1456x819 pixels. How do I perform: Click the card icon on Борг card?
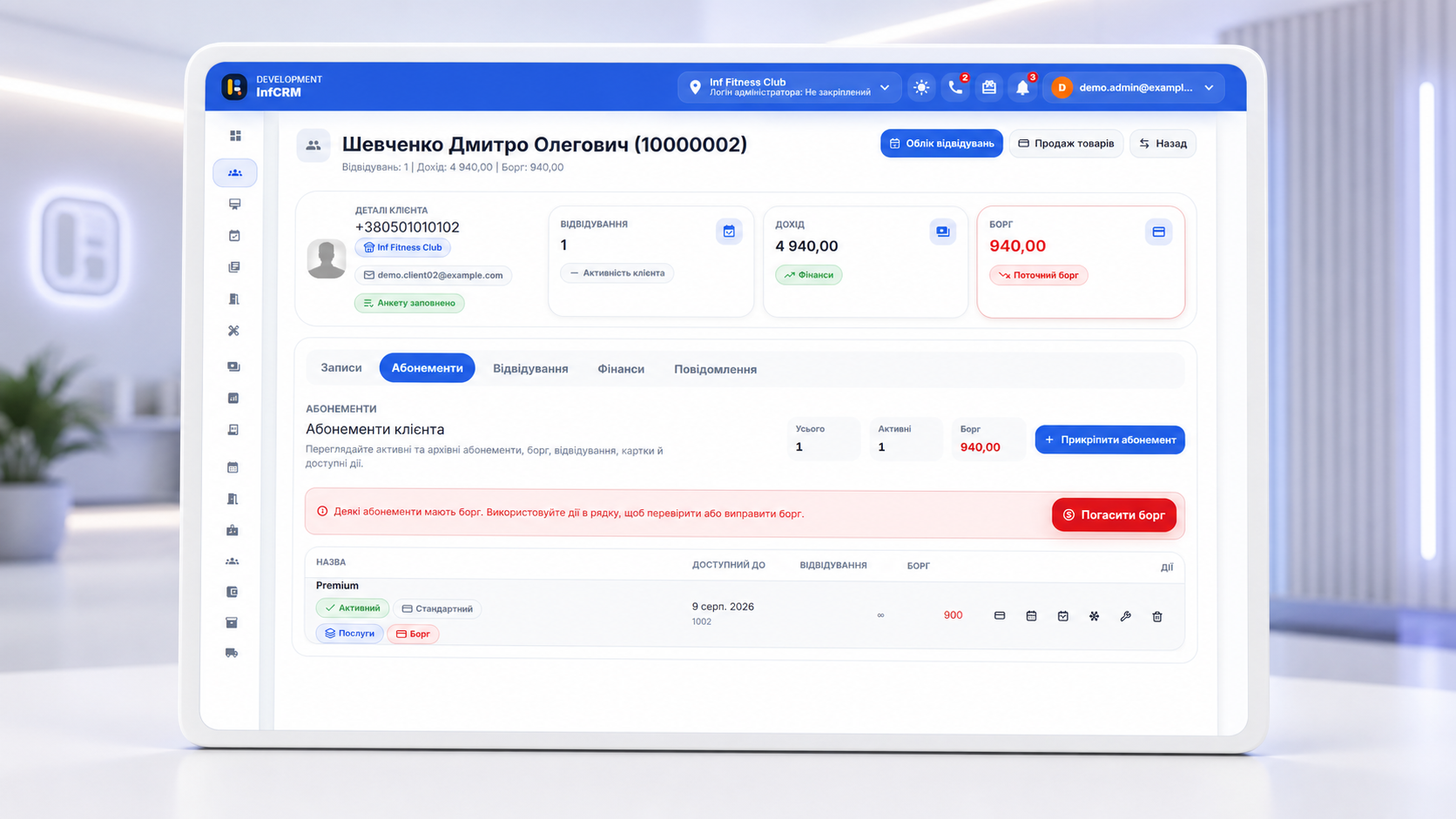click(1158, 232)
